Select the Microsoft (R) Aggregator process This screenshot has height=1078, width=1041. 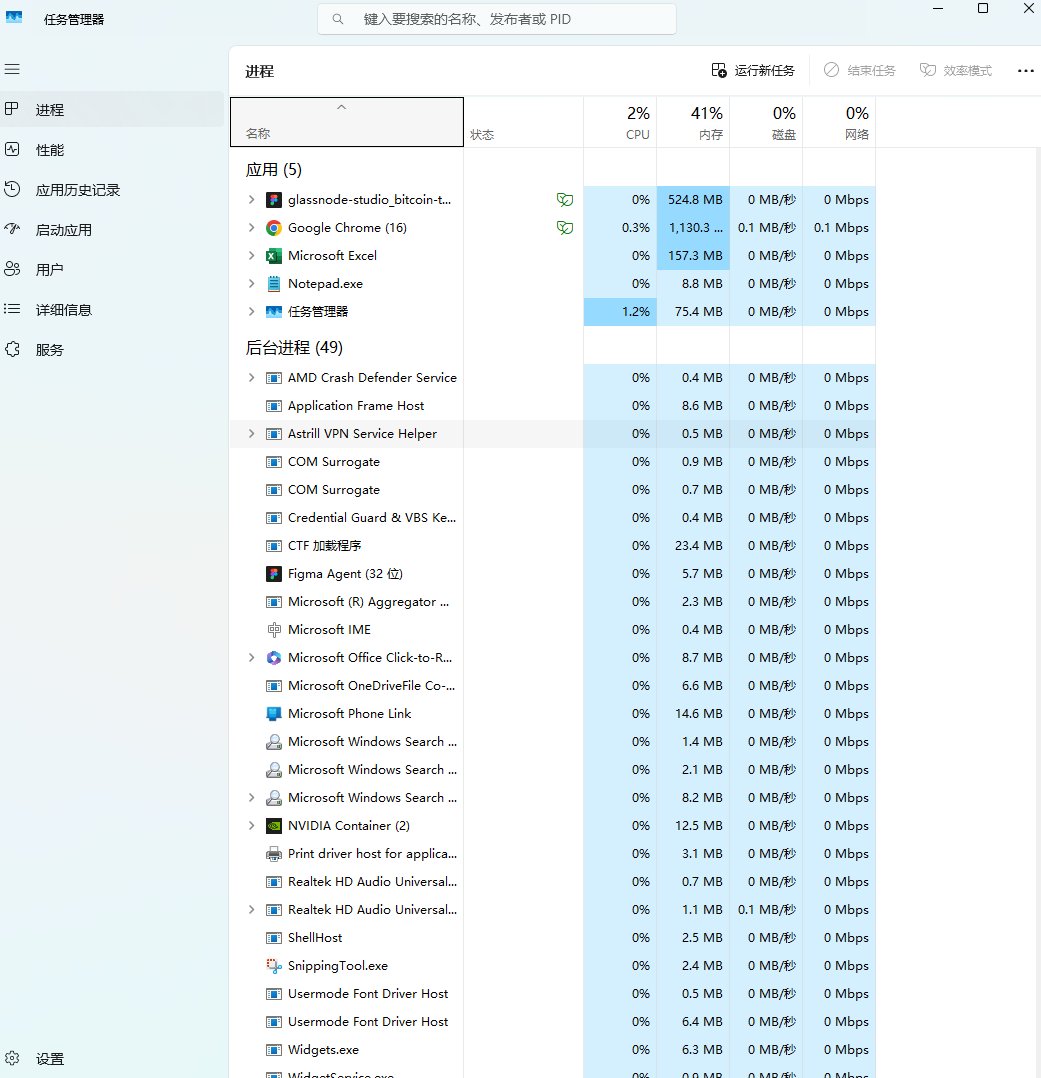(x=552, y=602)
